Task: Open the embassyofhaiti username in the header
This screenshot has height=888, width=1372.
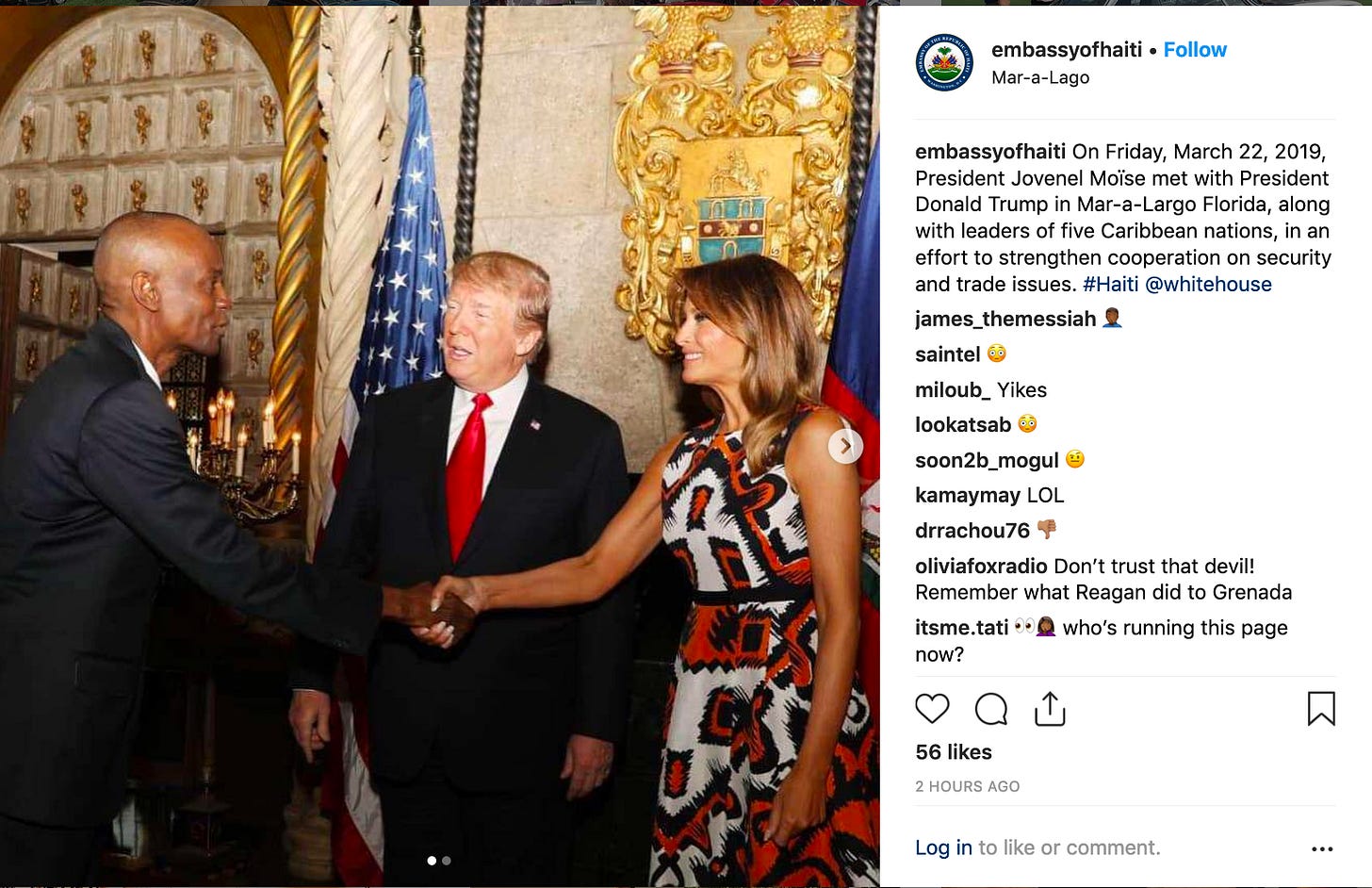Action: (x=1067, y=50)
